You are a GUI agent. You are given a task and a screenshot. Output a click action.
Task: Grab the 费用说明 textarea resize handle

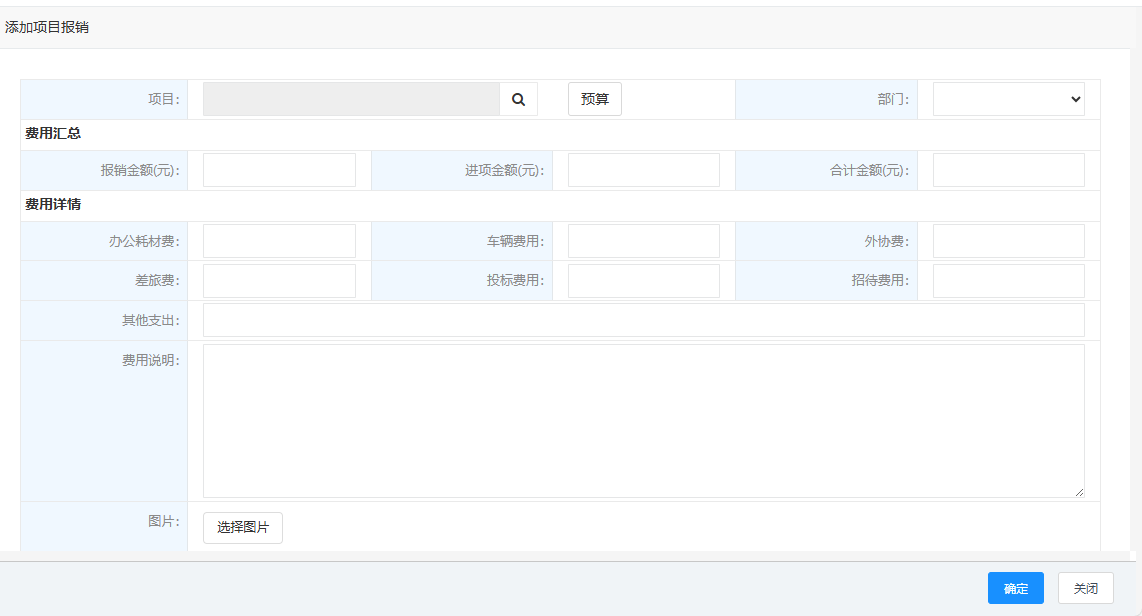(x=1079, y=492)
